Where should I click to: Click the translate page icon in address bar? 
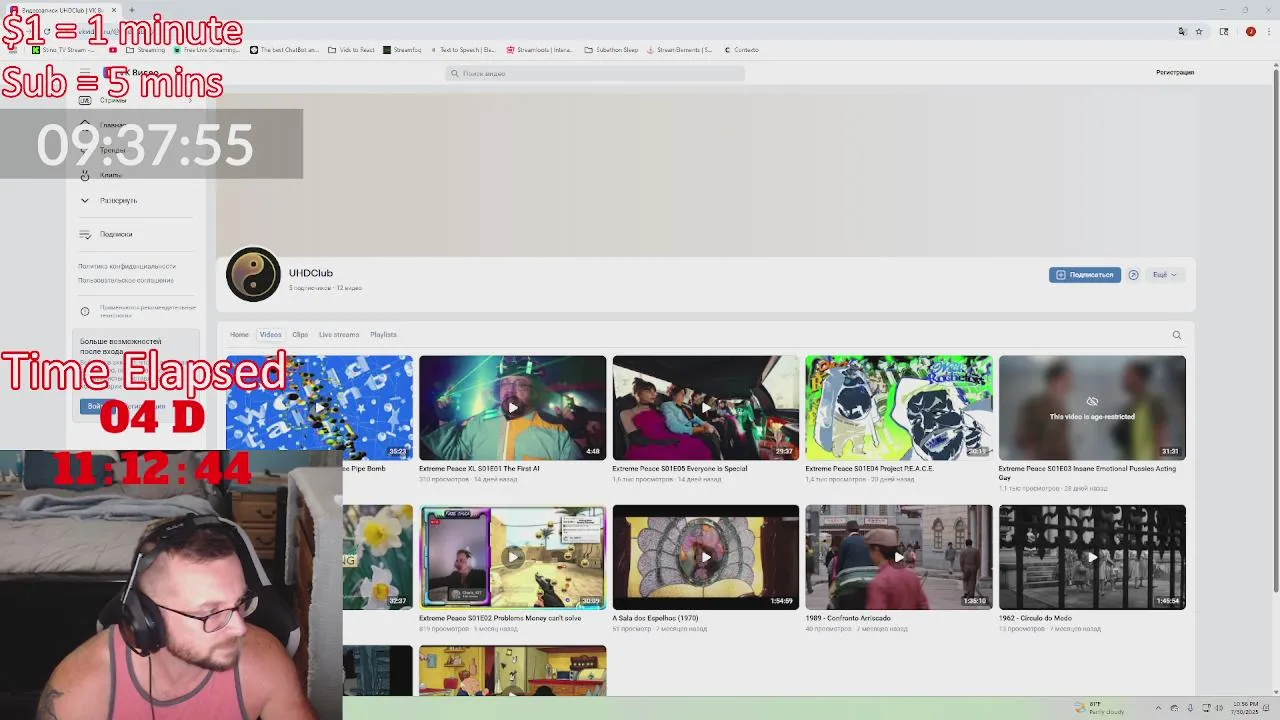click(1182, 31)
